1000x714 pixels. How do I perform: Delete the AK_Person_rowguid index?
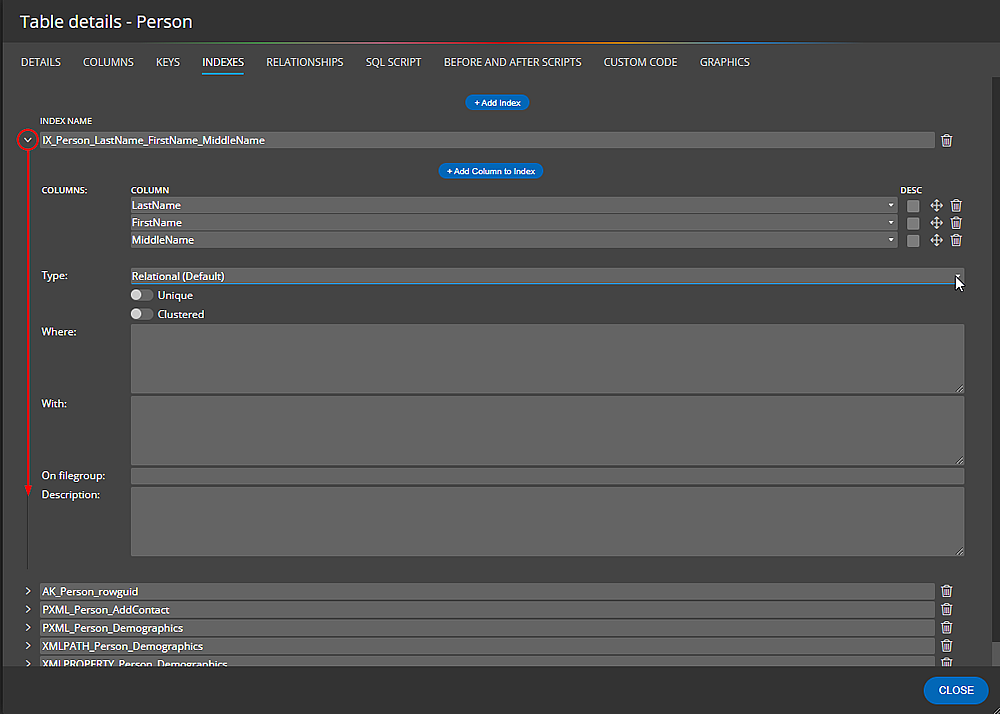click(946, 591)
